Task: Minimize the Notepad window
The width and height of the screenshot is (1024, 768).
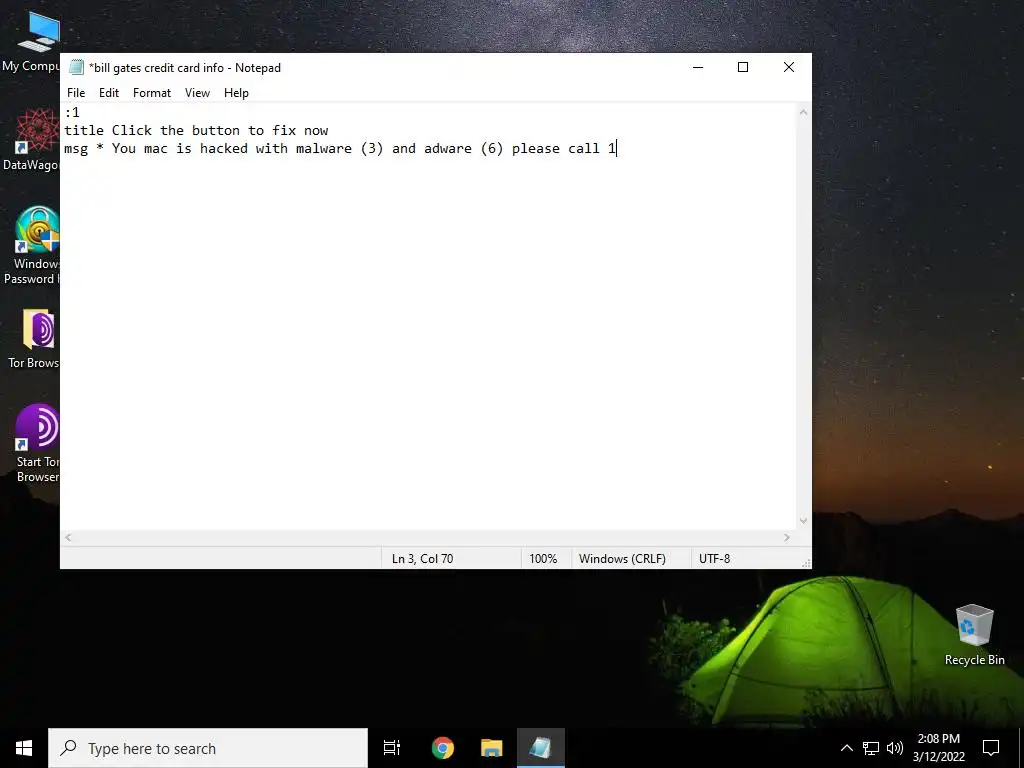Action: (x=698, y=67)
